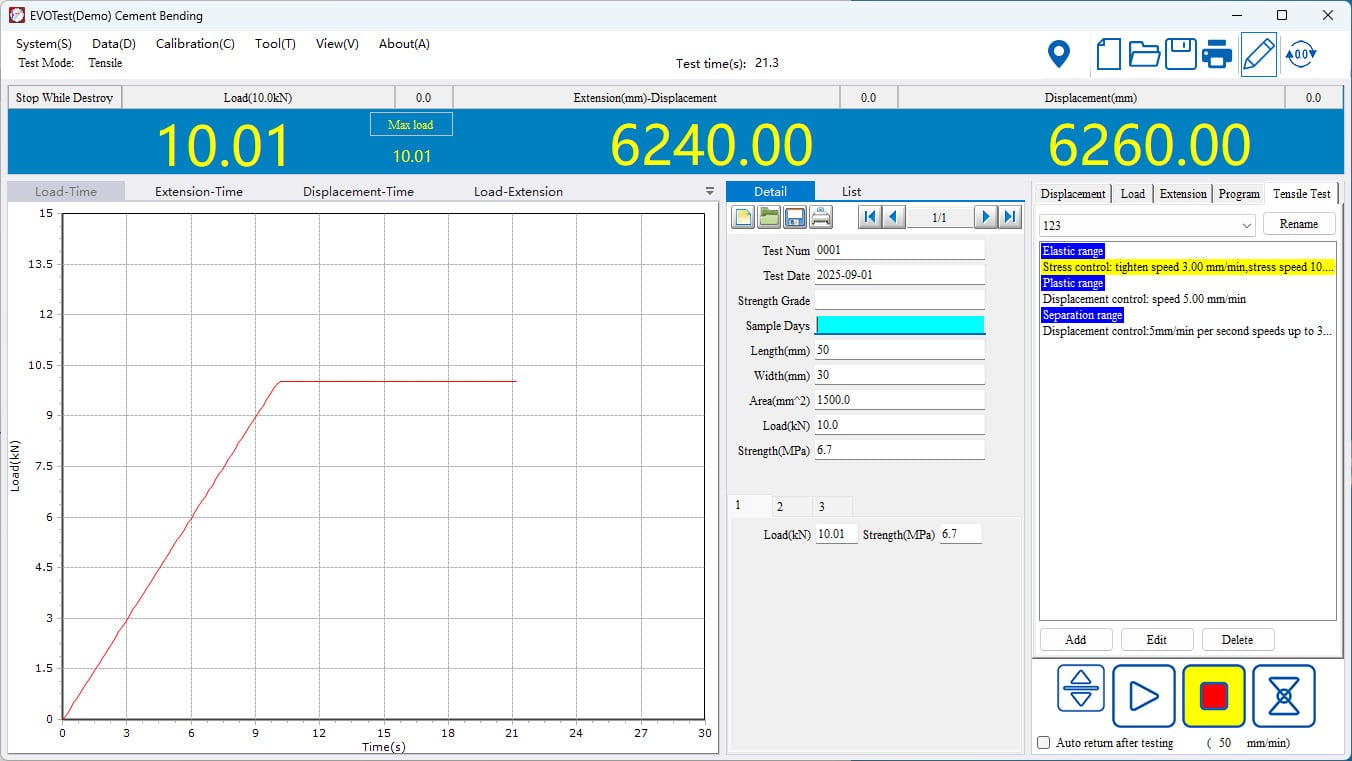Click the small floppy save icon in Detail panel
The image size is (1352, 761).
(795, 217)
